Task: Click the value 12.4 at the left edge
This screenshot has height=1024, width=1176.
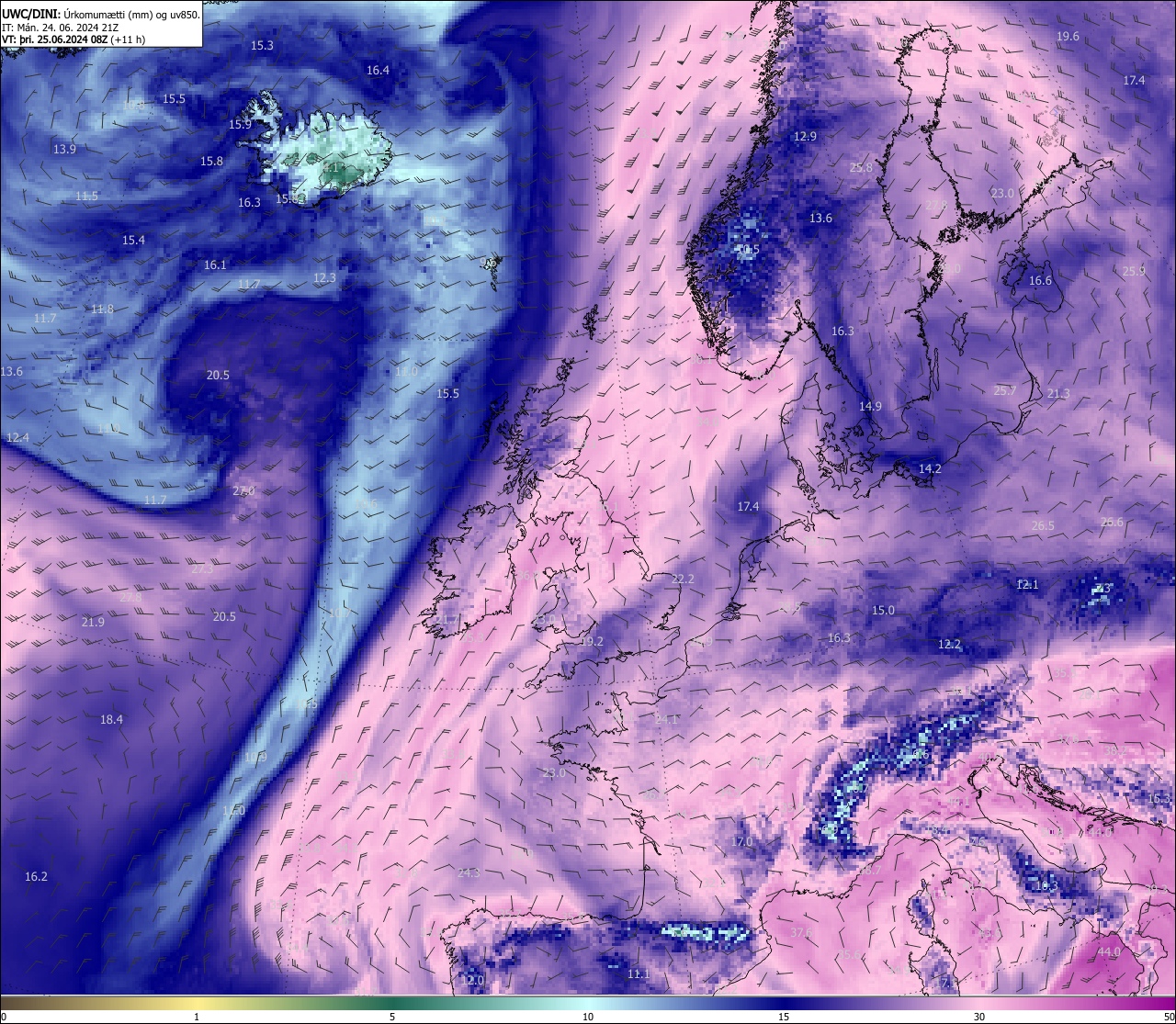Action: (17, 437)
